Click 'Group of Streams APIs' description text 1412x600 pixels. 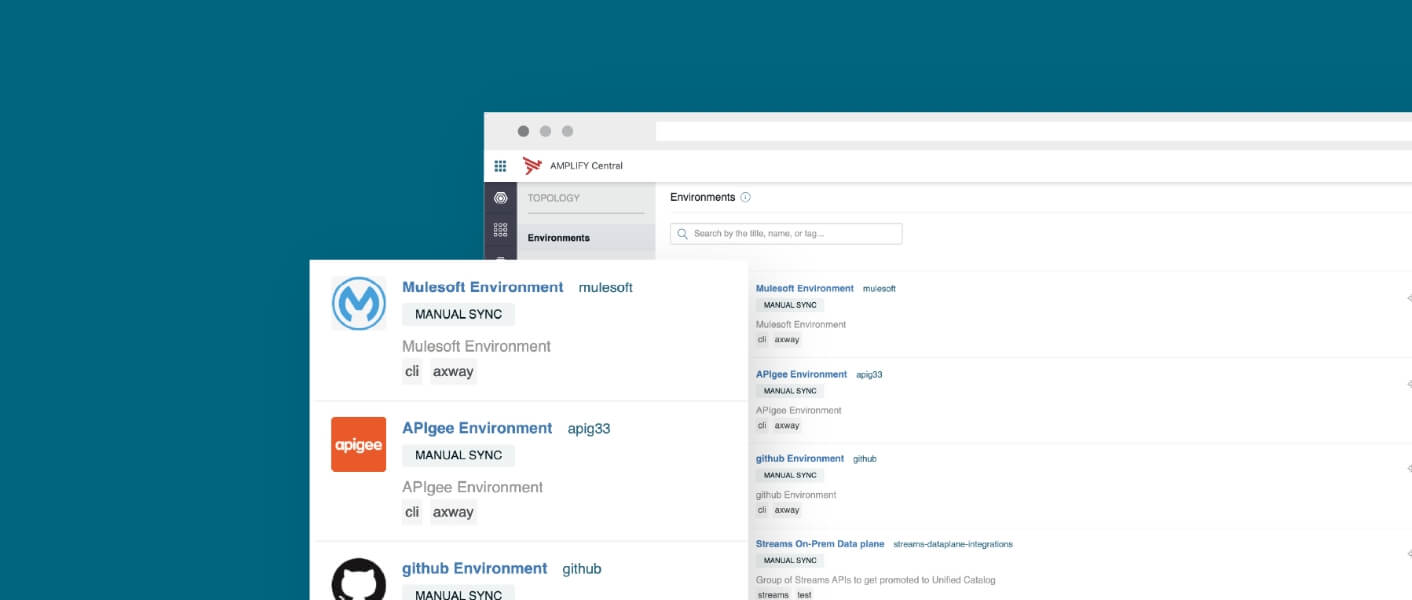pos(876,579)
